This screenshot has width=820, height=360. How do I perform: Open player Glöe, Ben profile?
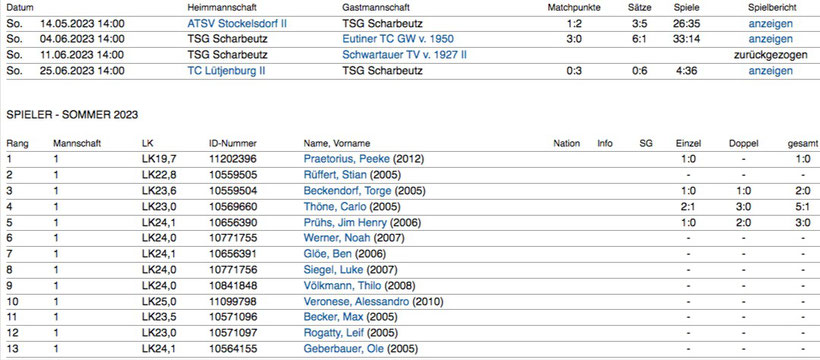point(327,254)
